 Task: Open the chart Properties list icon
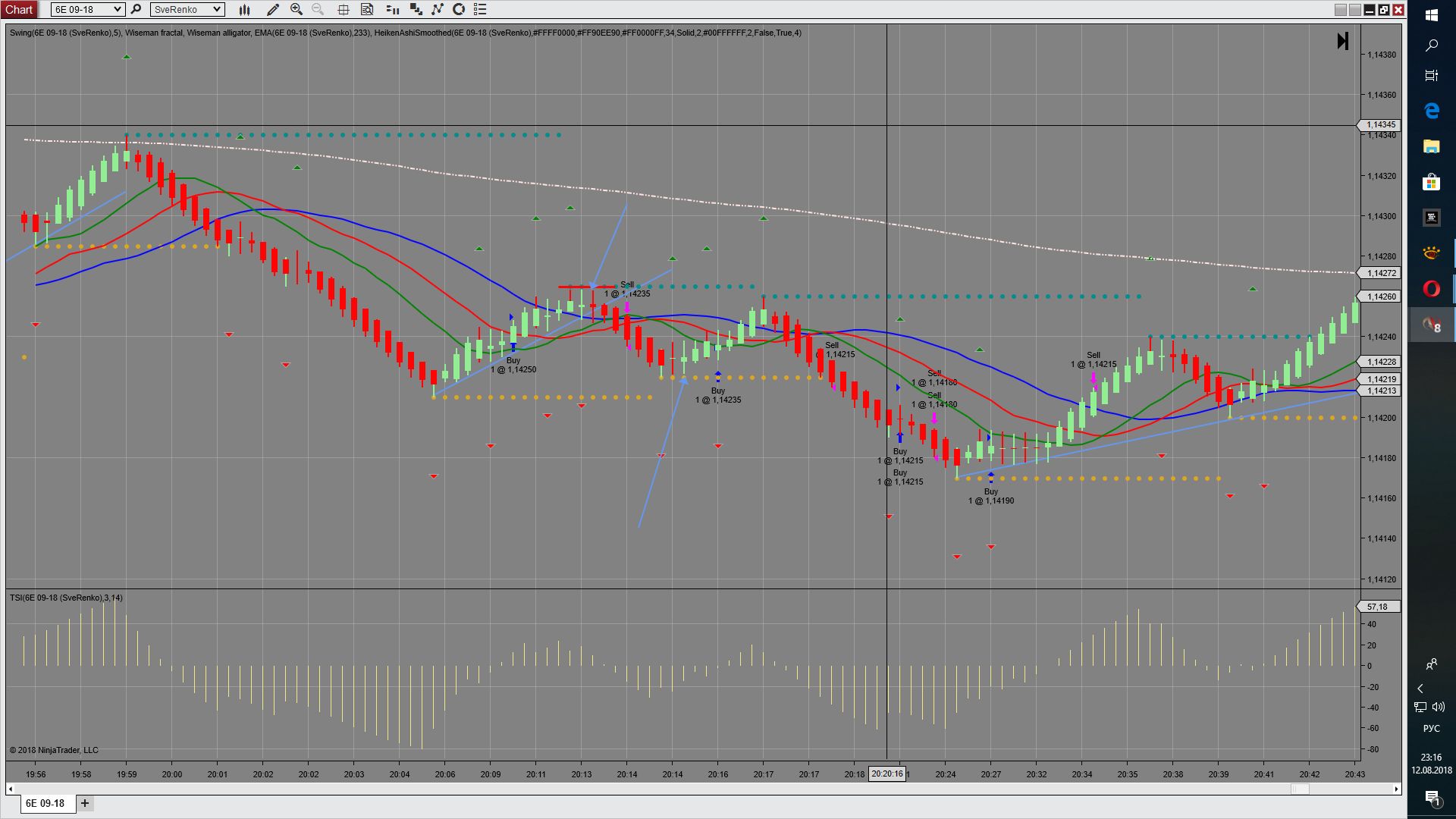(480, 9)
